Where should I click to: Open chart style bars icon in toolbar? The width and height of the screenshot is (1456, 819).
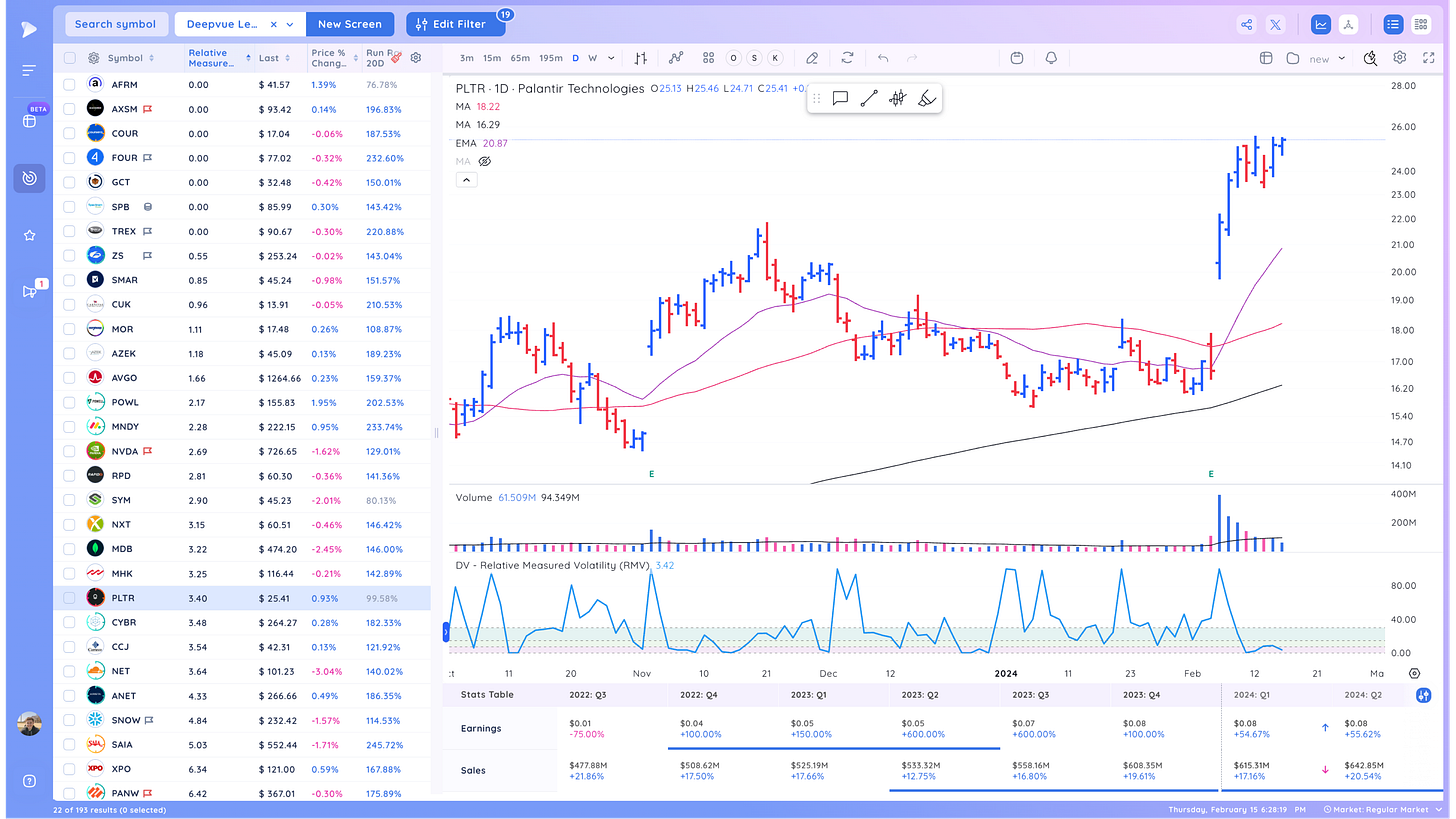point(641,58)
